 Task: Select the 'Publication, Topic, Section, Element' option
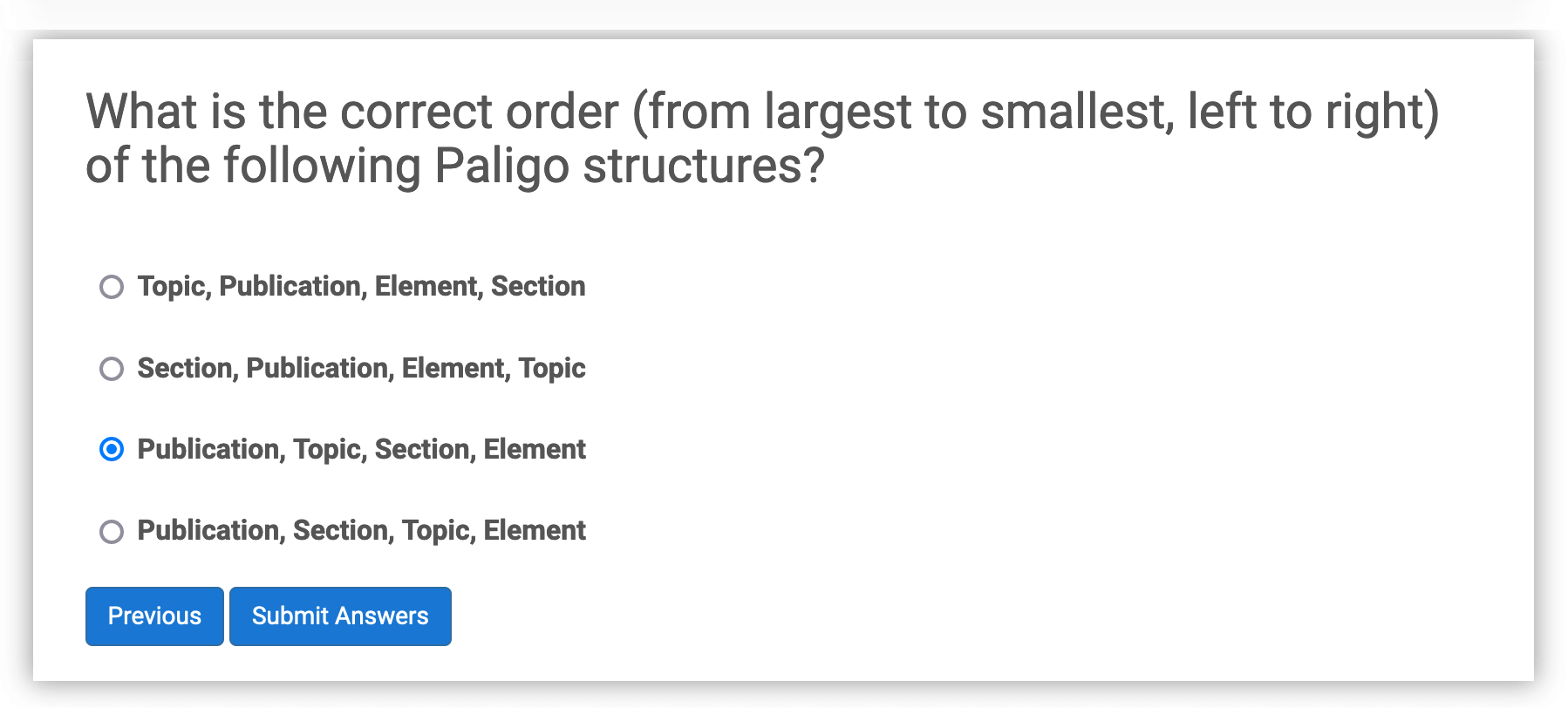point(112,449)
